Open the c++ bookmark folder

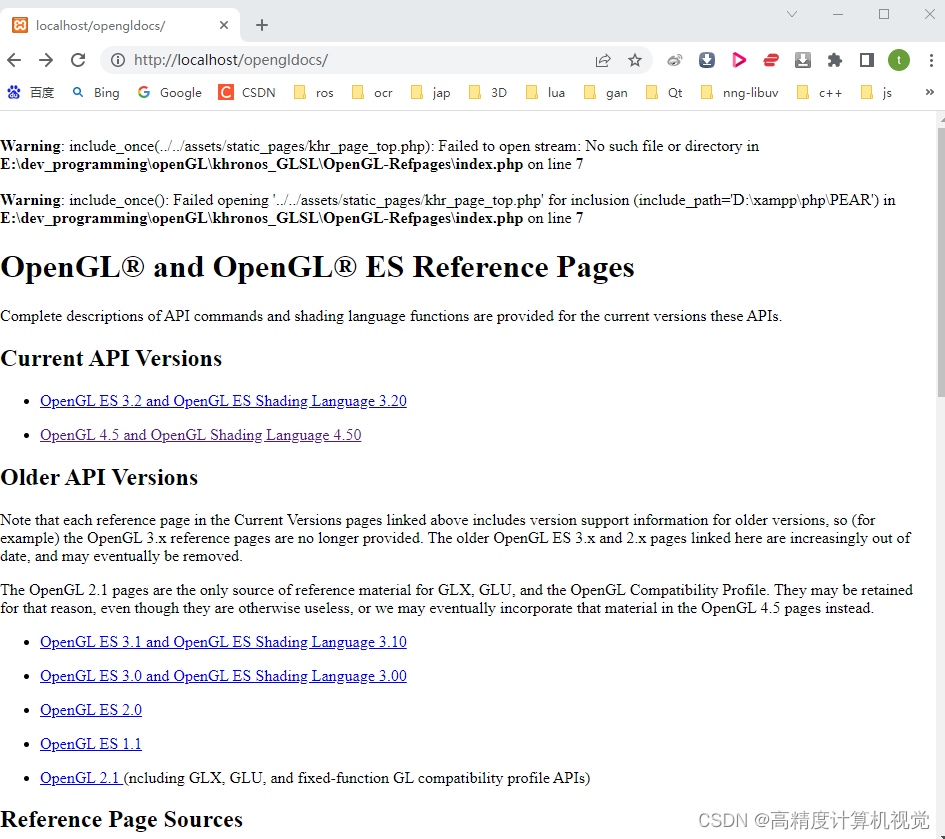pyautogui.click(x=819, y=92)
